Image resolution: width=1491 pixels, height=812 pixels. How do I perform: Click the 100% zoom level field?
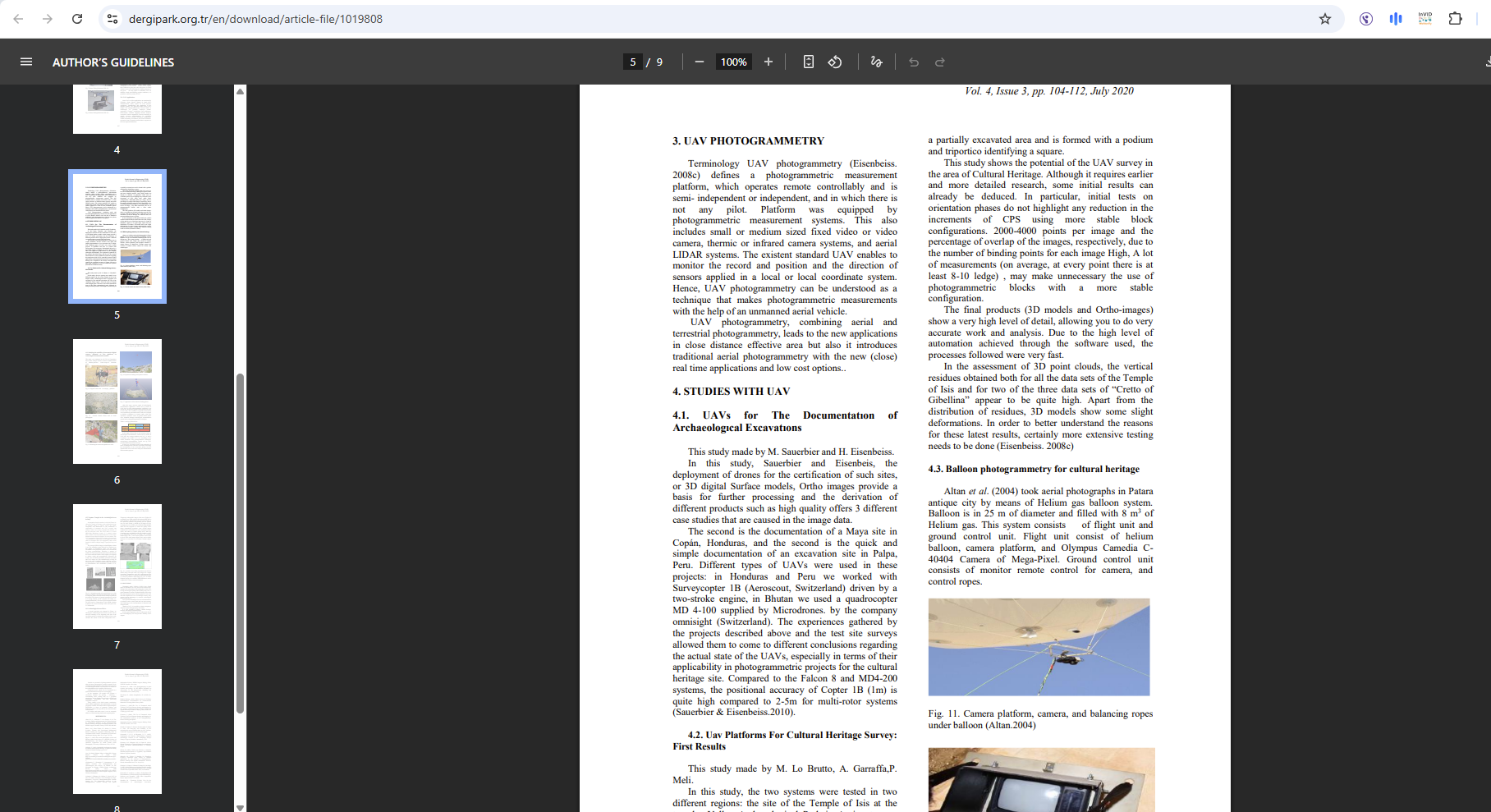(733, 62)
